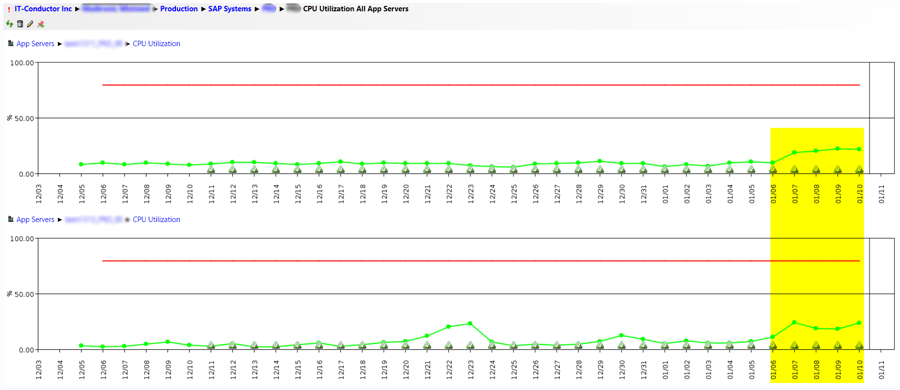Click the 01/03 baseline marker icon in bottom chart
This screenshot has height=390, width=900.
pyautogui.click(x=708, y=346)
